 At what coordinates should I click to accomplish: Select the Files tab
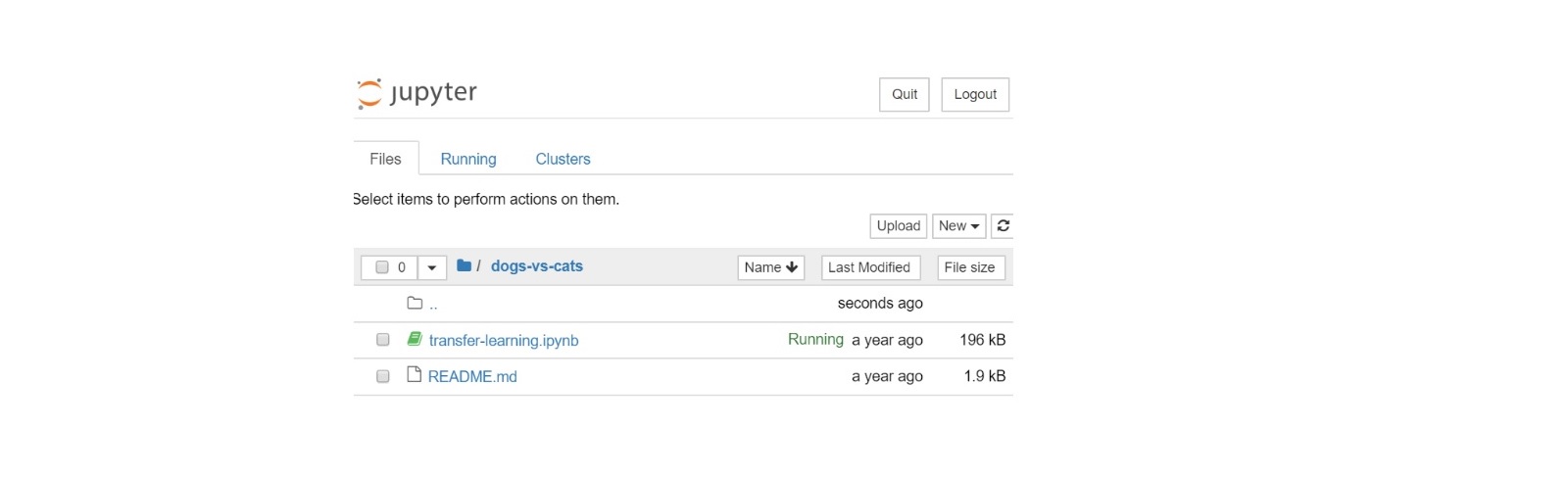tap(385, 159)
